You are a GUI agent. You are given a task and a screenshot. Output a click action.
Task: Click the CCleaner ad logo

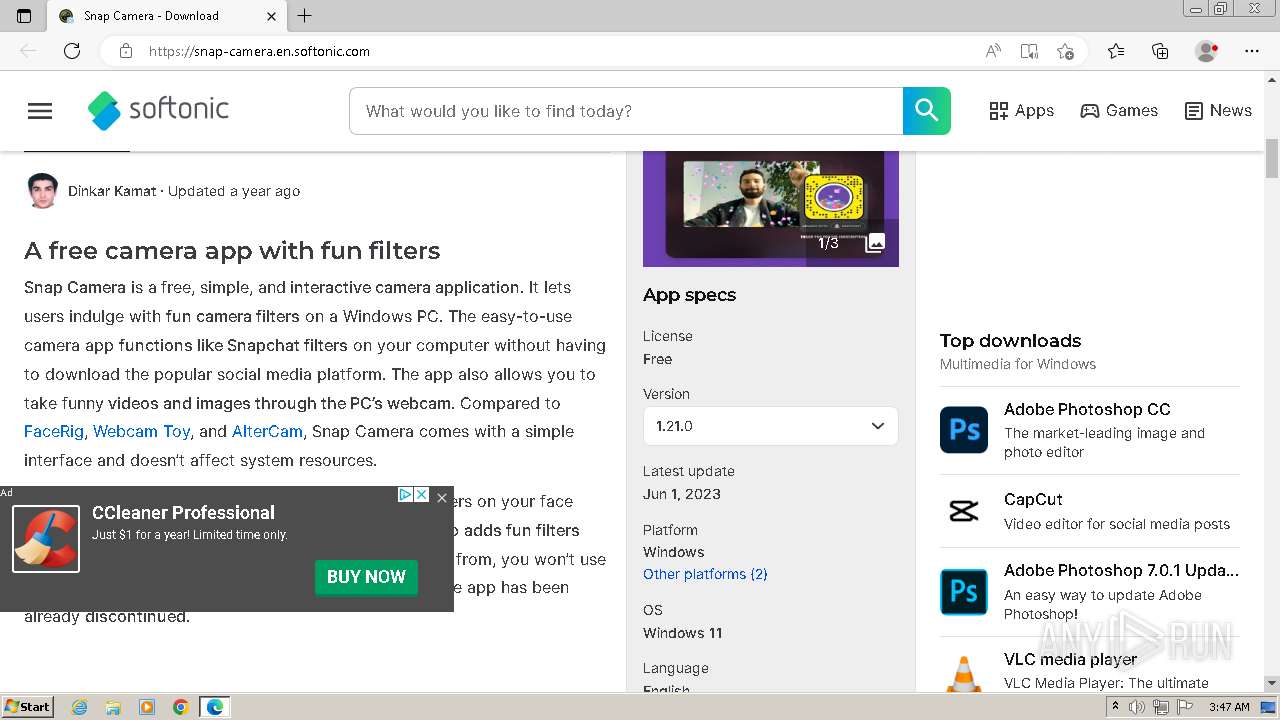(x=46, y=539)
